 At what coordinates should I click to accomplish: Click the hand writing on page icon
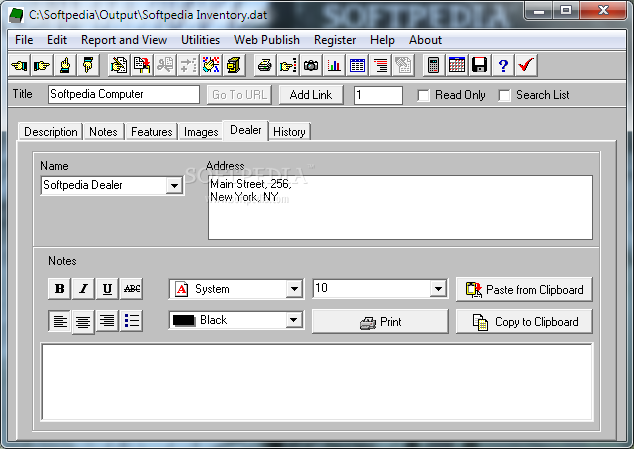[x=119, y=65]
